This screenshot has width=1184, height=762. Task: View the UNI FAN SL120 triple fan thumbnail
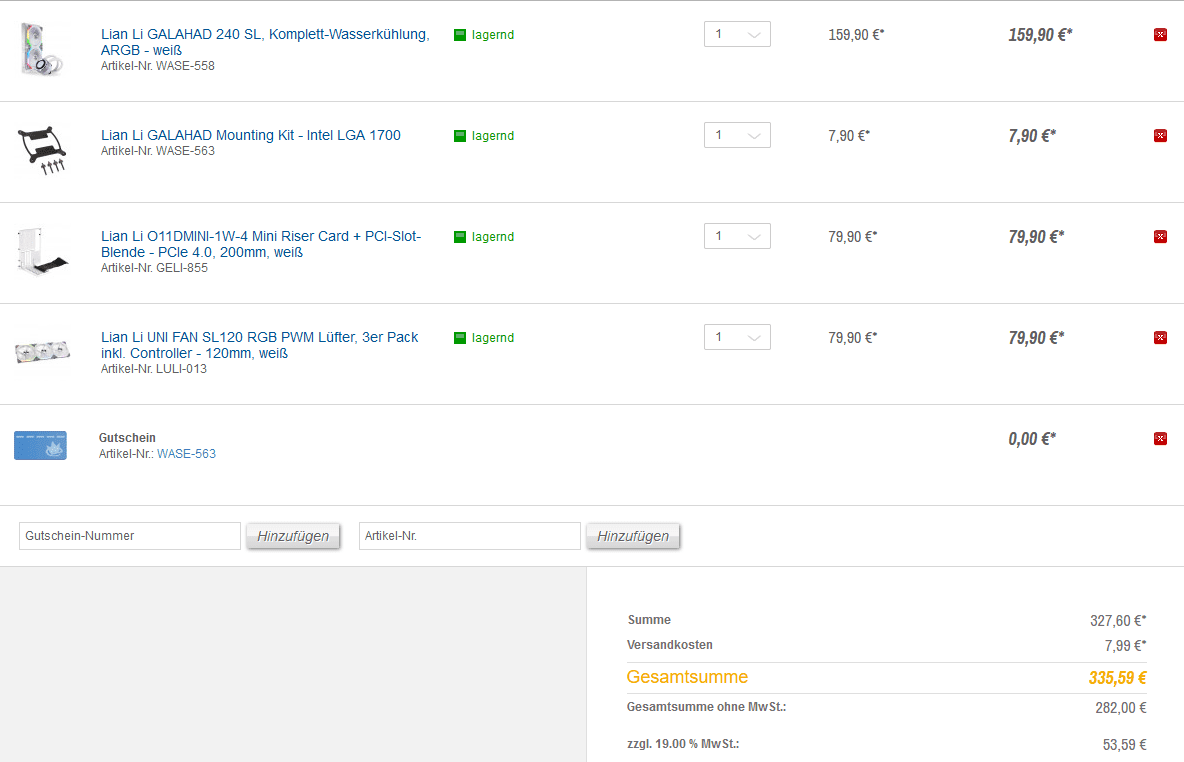(x=42, y=352)
